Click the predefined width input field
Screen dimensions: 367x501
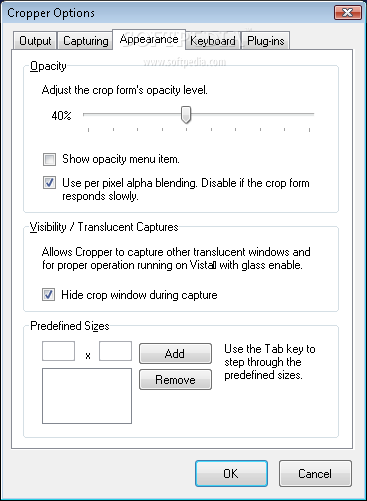(58, 351)
